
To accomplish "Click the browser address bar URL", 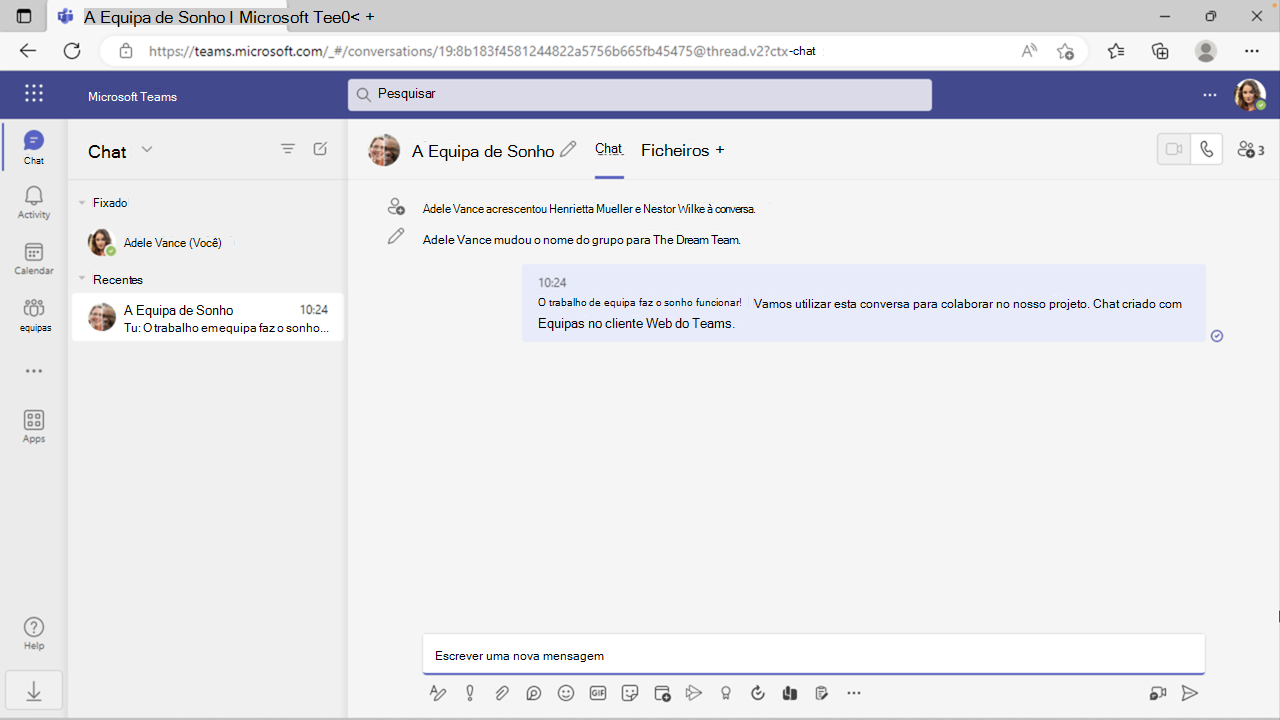I will pos(482,51).
